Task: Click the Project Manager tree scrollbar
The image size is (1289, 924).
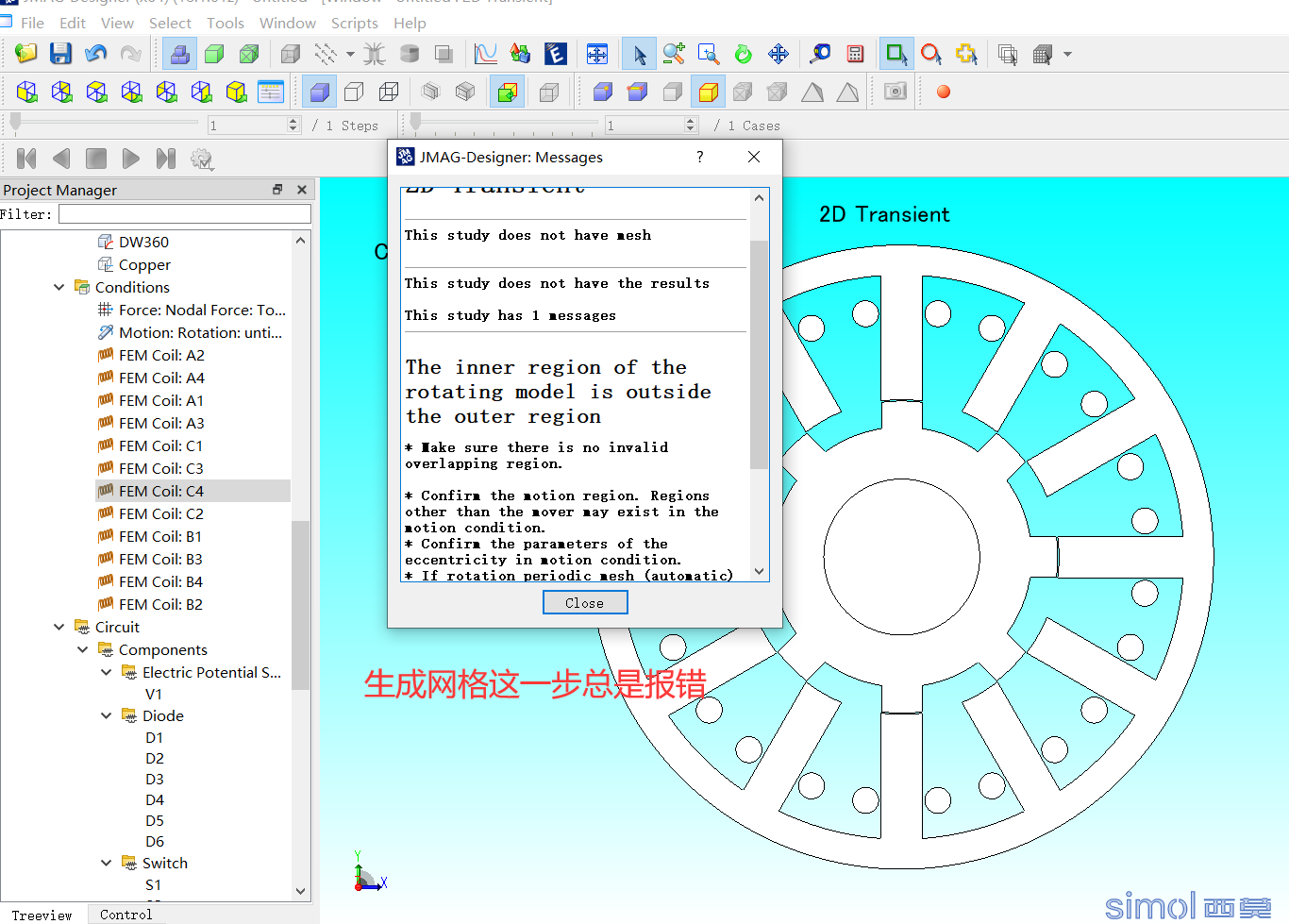Action: [301, 604]
